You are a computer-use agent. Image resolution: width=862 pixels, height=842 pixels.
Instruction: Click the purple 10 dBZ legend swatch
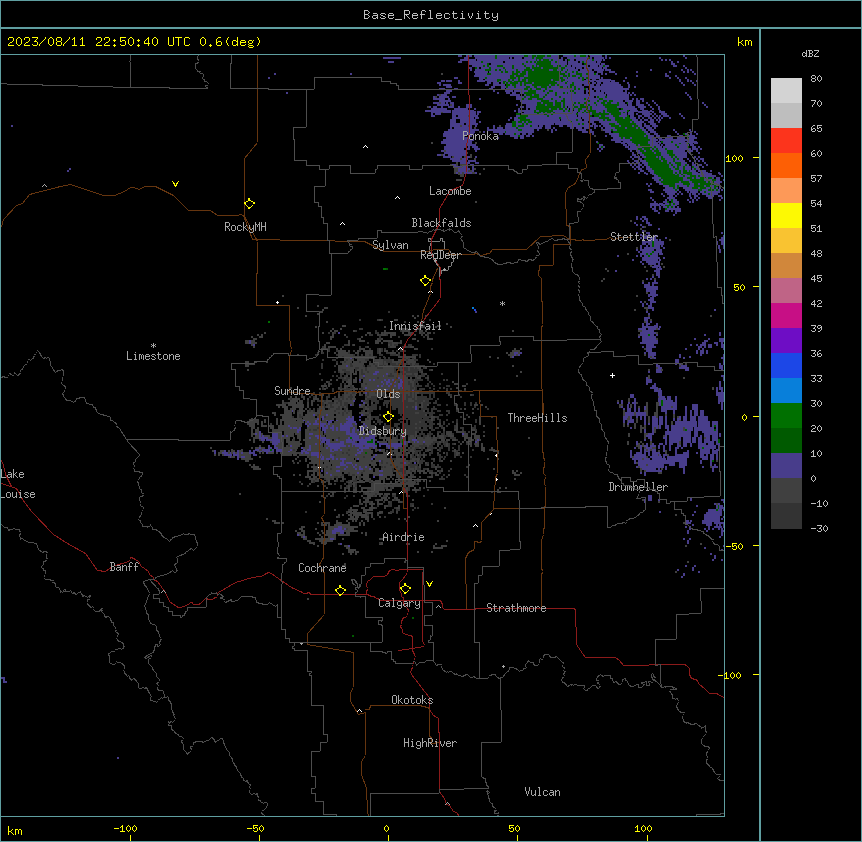tap(786, 466)
